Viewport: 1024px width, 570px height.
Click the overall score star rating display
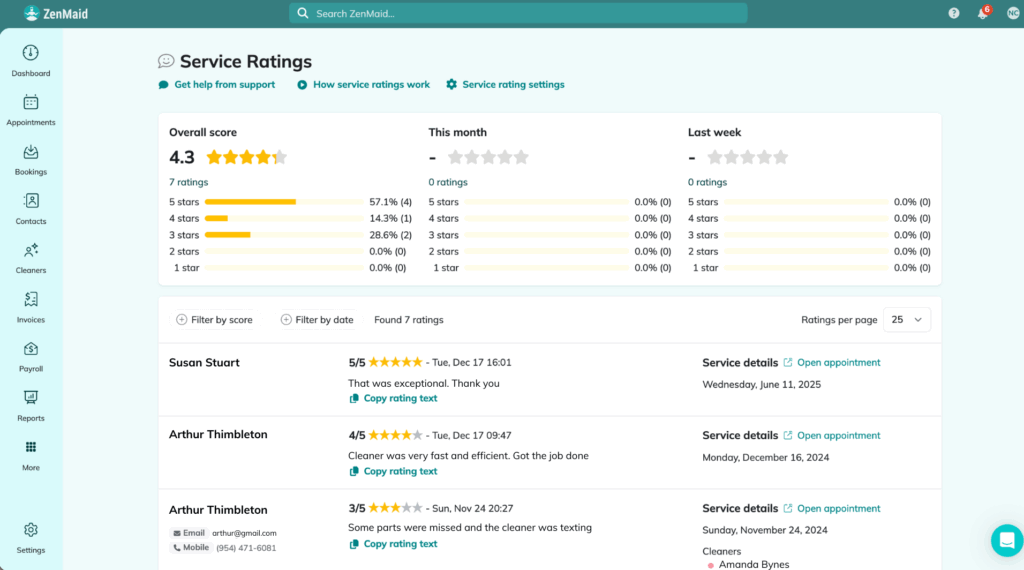click(246, 157)
